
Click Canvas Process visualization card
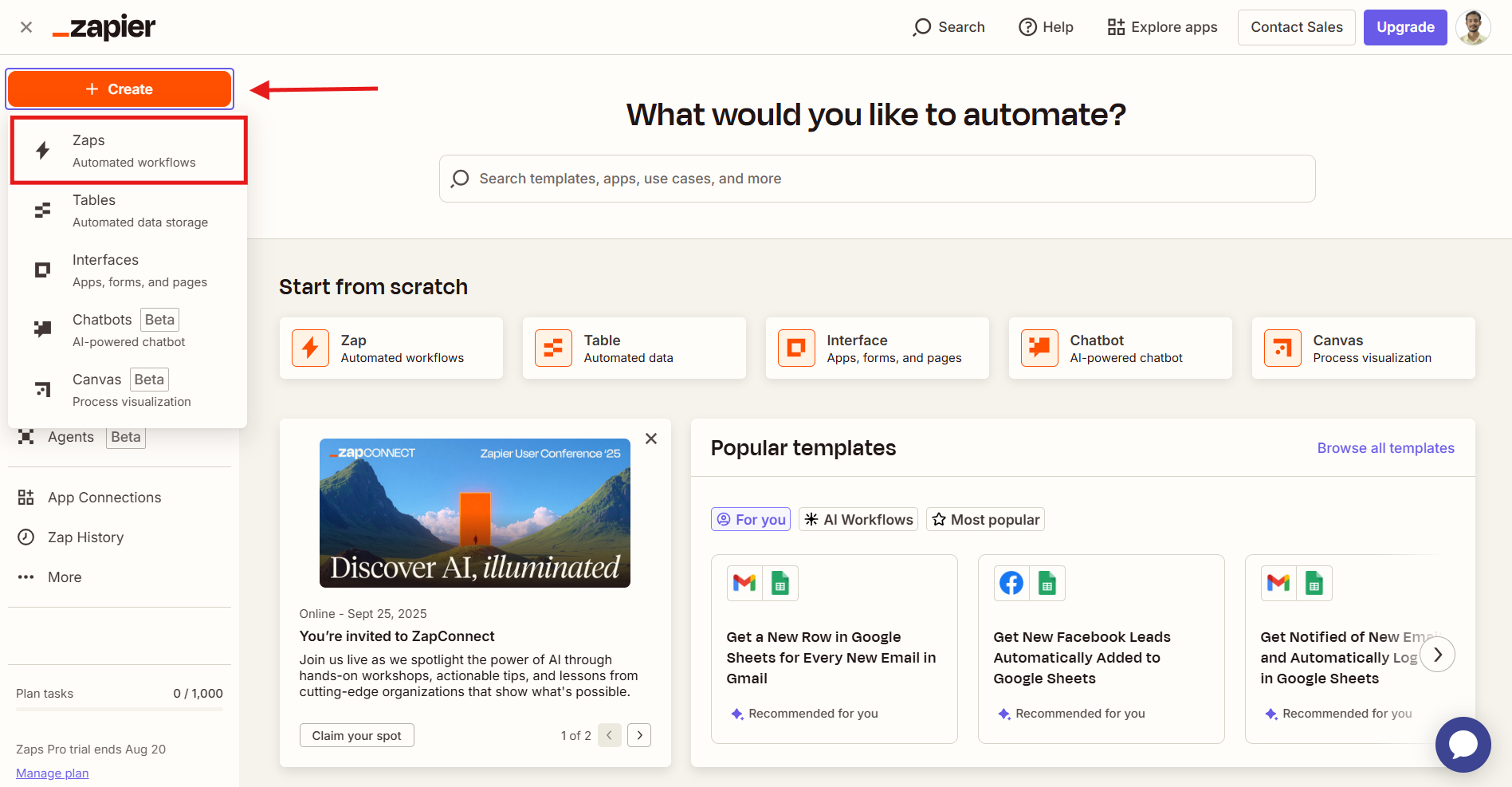(x=1364, y=348)
